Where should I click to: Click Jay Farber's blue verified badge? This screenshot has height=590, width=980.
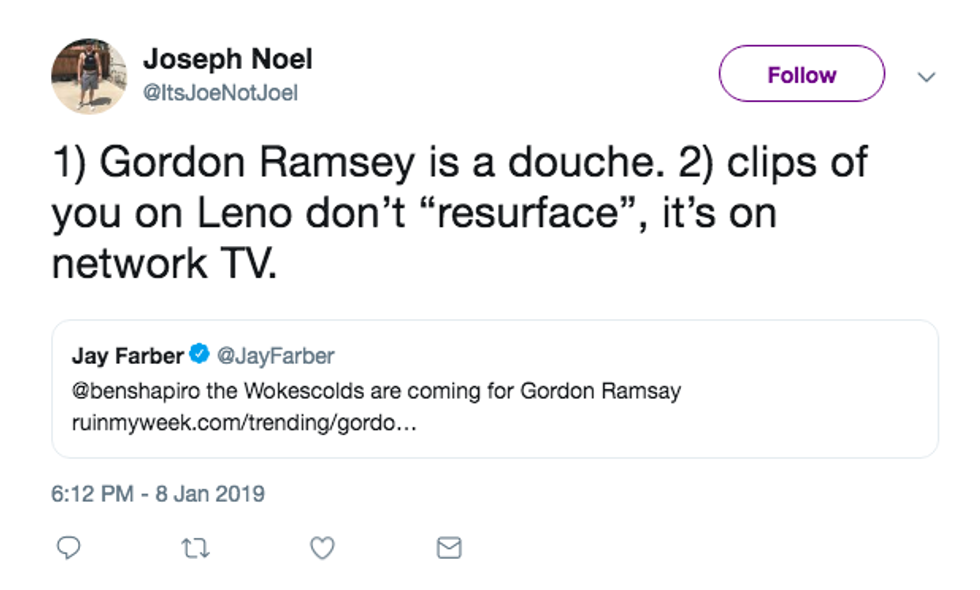(199, 355)
